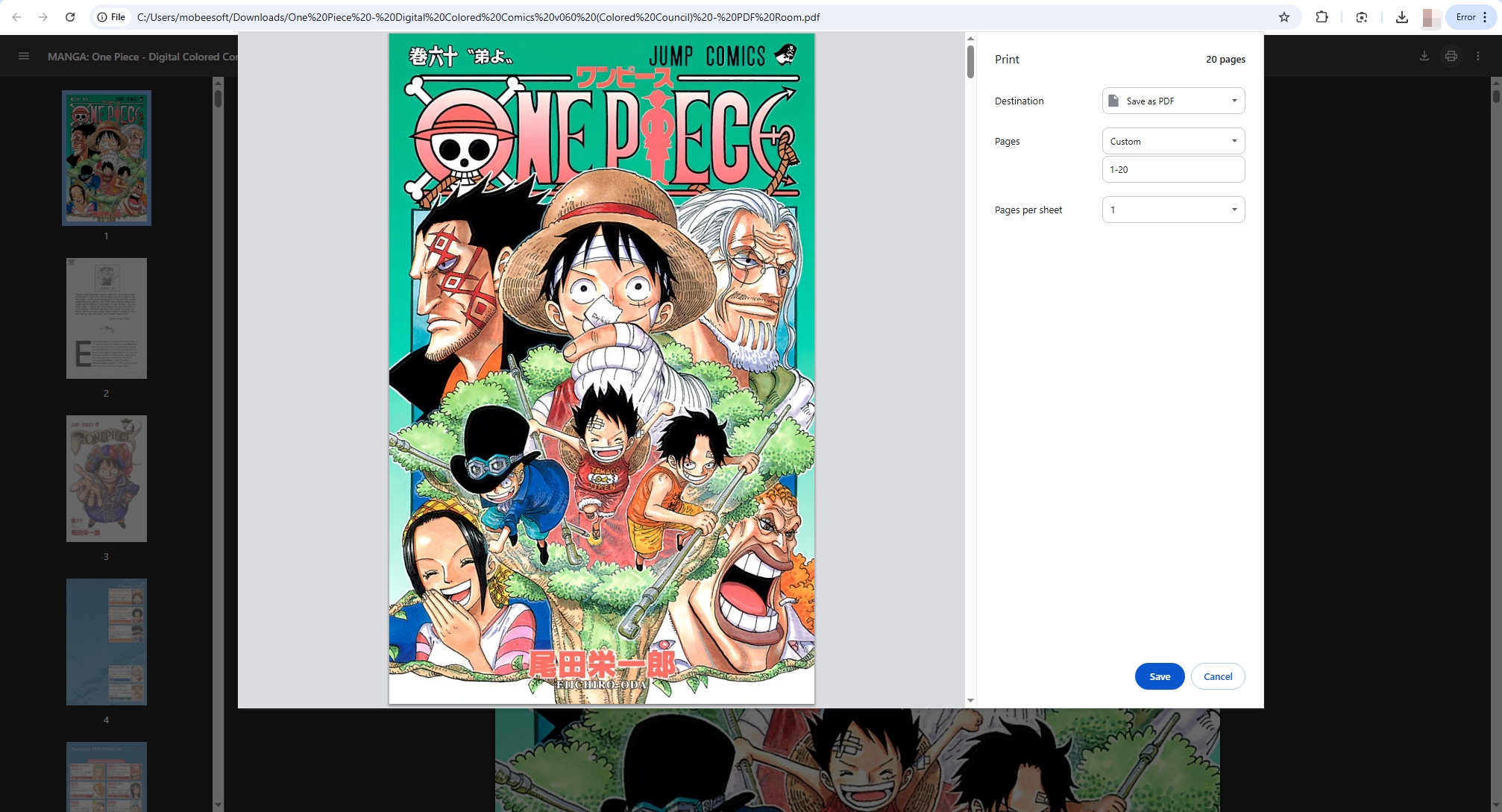
Task: Open the Downloads icon in Chrome toolbar
Action: coord(1402,17)
